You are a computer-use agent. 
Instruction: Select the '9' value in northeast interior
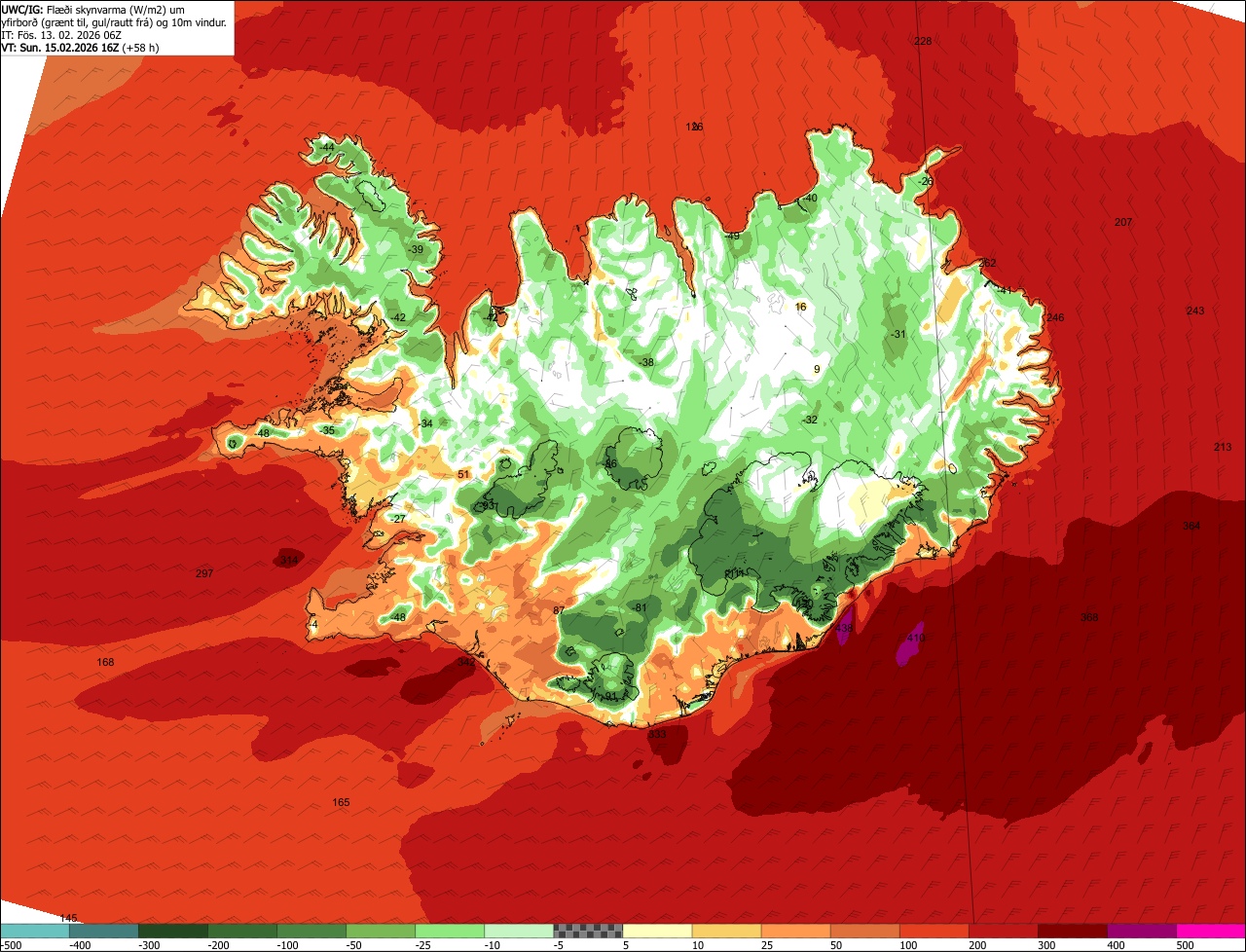click(818, 370)
